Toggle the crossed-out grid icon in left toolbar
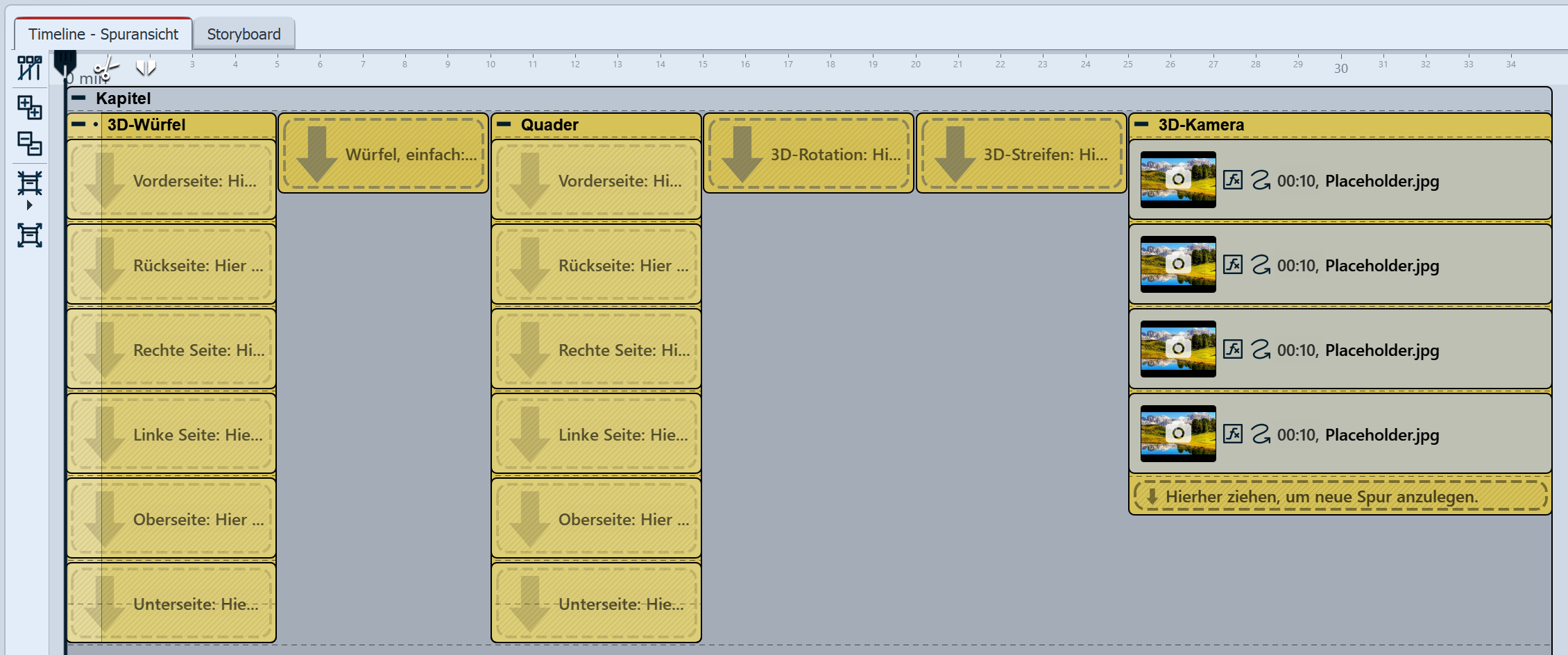The width and height of the screenshot is (1568, 655). coord(29,68)
